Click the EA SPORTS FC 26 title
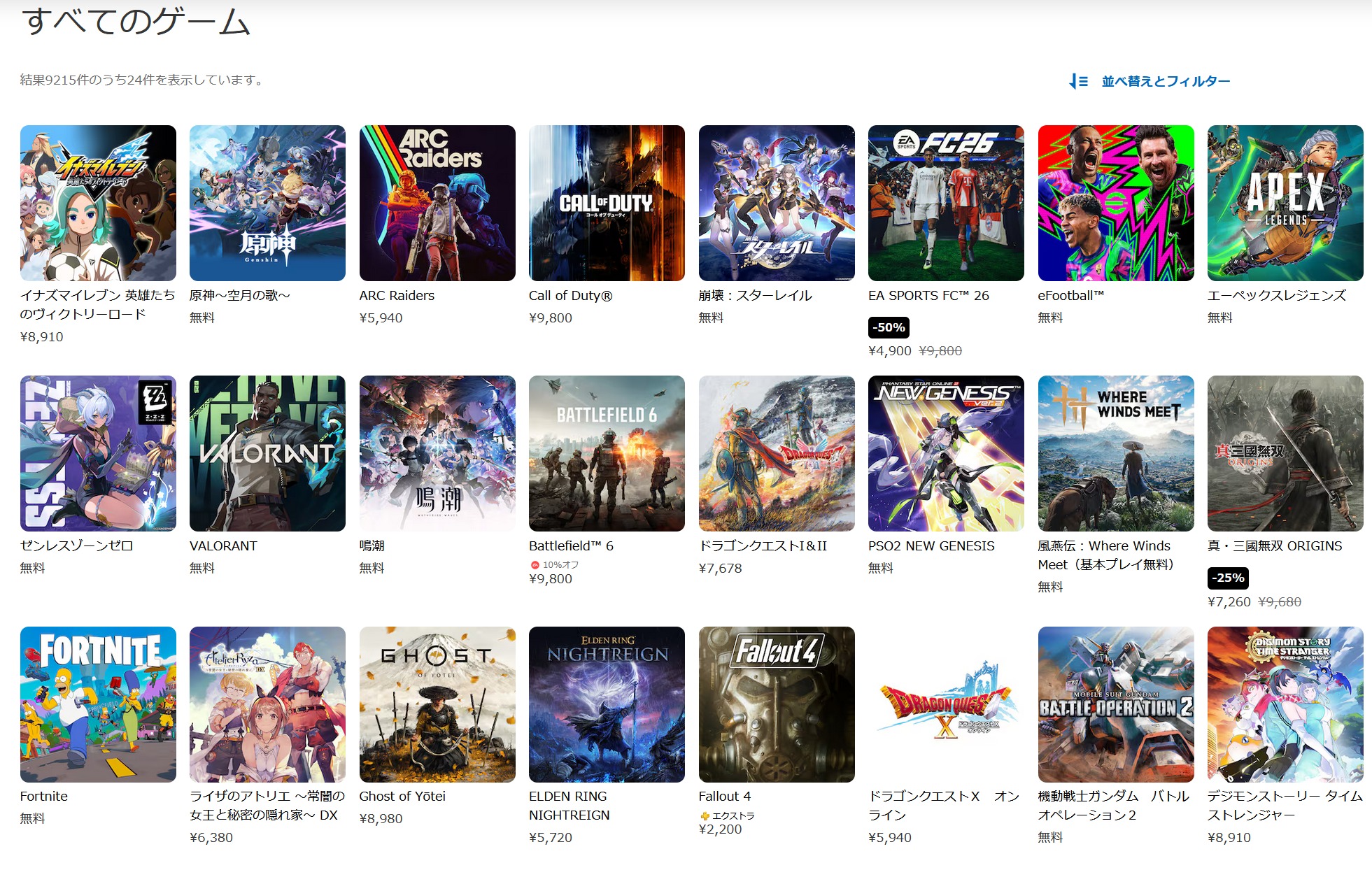The width and height of the screenshot is (1372, 870). coord(928,296)
